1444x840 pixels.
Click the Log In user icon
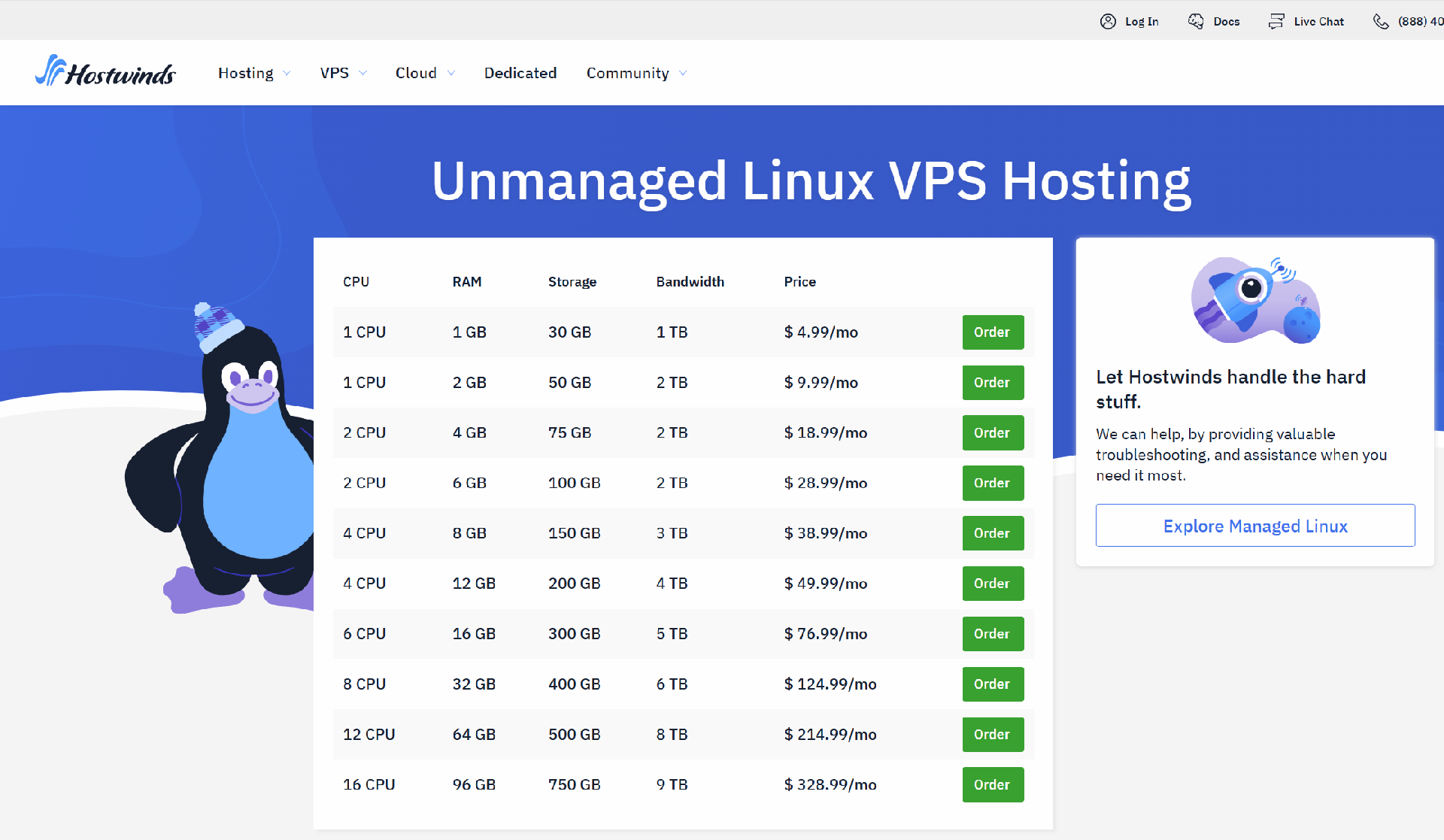click(x=1108, y=21)
